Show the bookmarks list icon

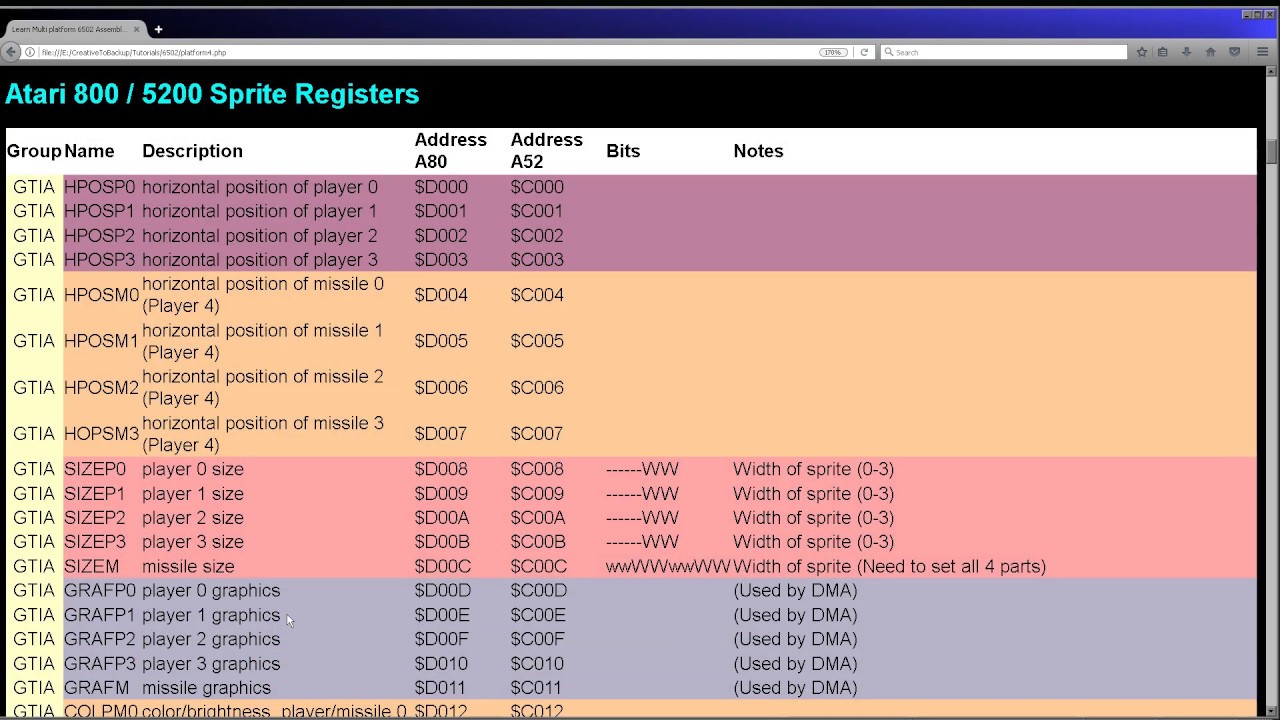pos(1163,52)
